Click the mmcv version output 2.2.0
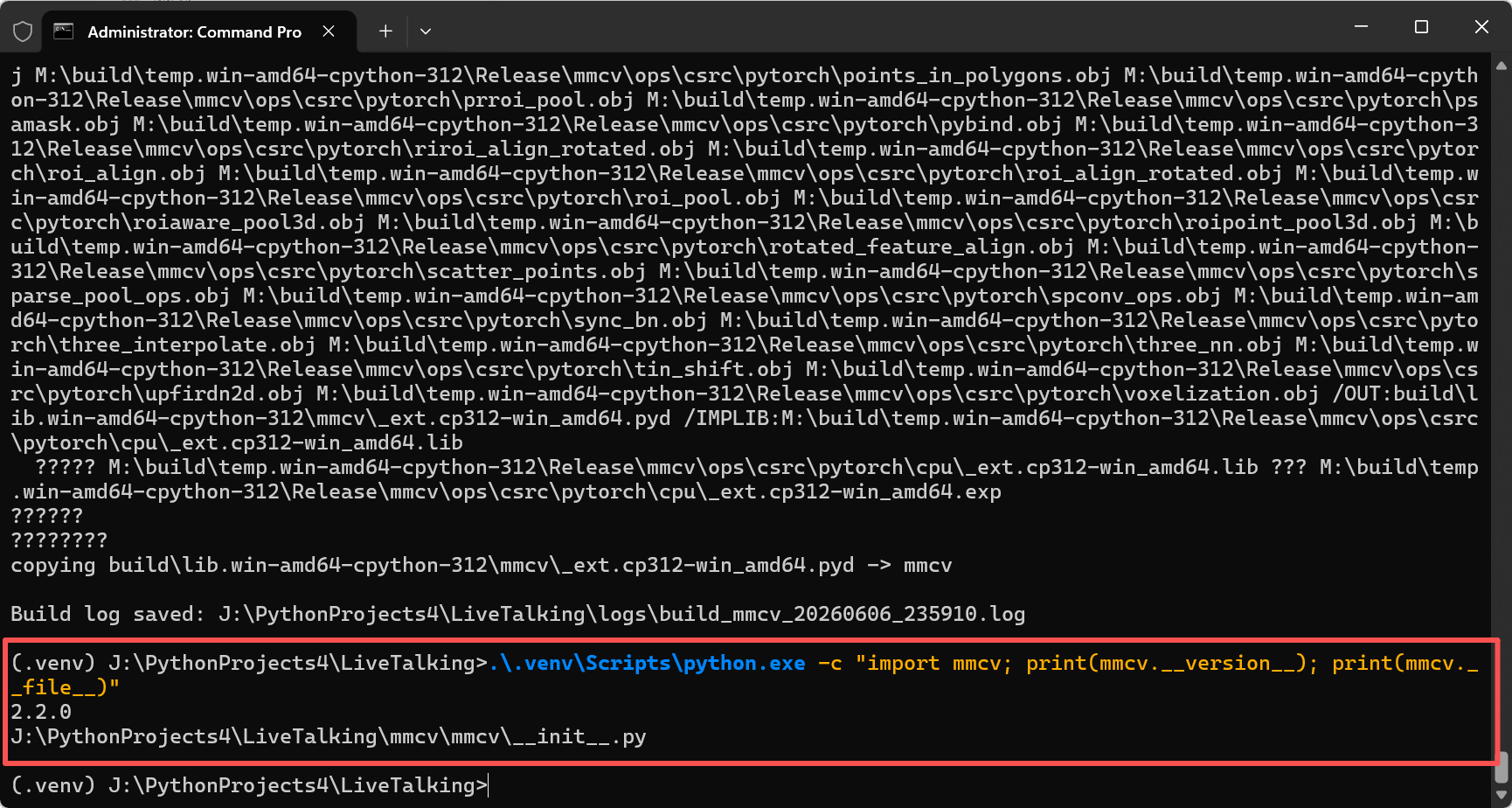 coord(41,713)
